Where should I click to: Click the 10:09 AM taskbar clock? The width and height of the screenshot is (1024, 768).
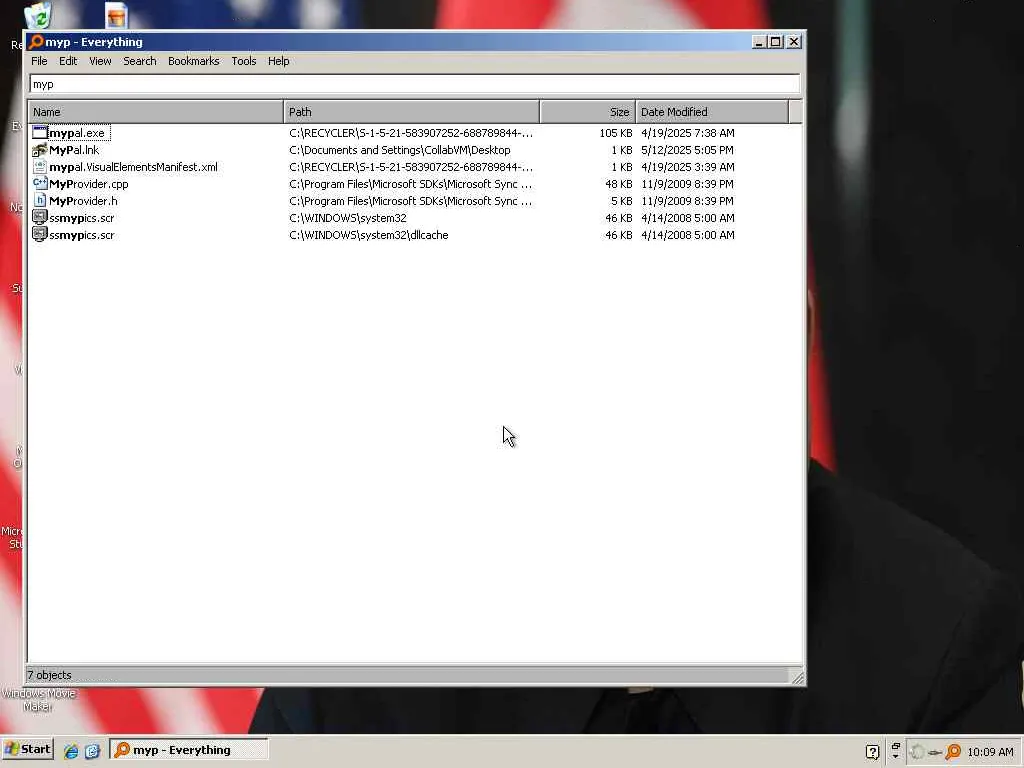point(990,752)
